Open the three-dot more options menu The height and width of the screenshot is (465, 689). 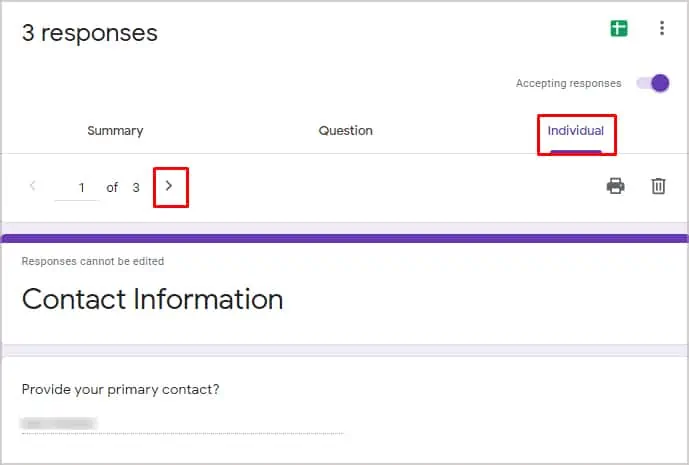click(x=662, y=28)
